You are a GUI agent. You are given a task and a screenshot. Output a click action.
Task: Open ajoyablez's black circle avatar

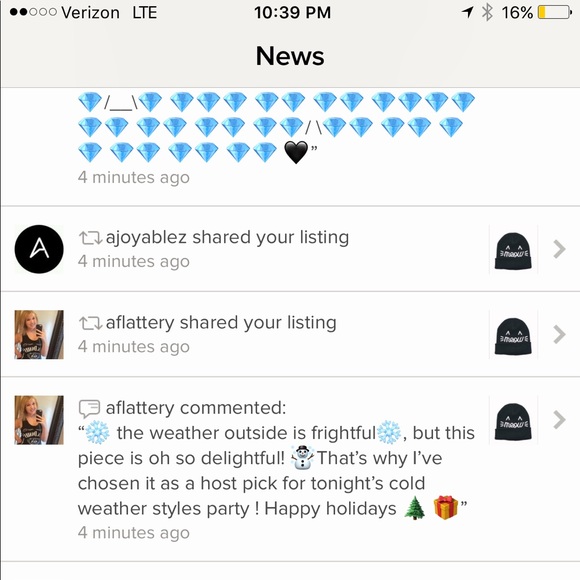click(39, 249)
